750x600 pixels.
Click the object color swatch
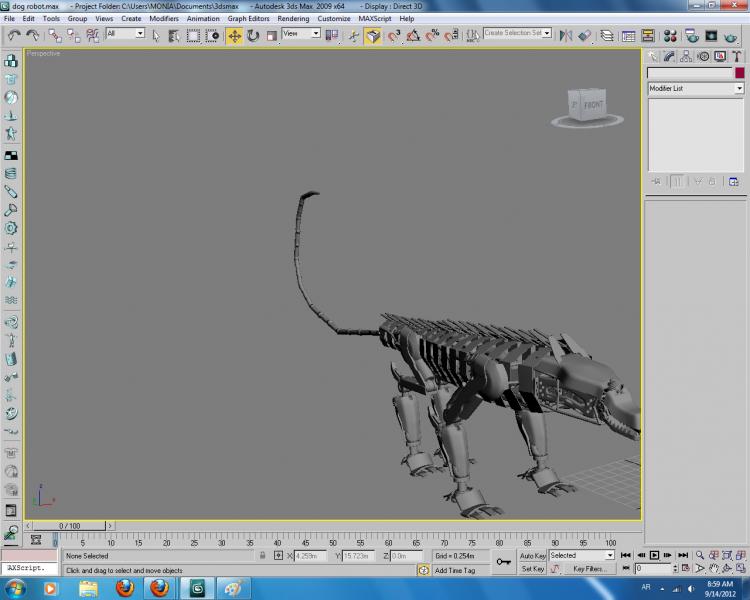[739, 73]
